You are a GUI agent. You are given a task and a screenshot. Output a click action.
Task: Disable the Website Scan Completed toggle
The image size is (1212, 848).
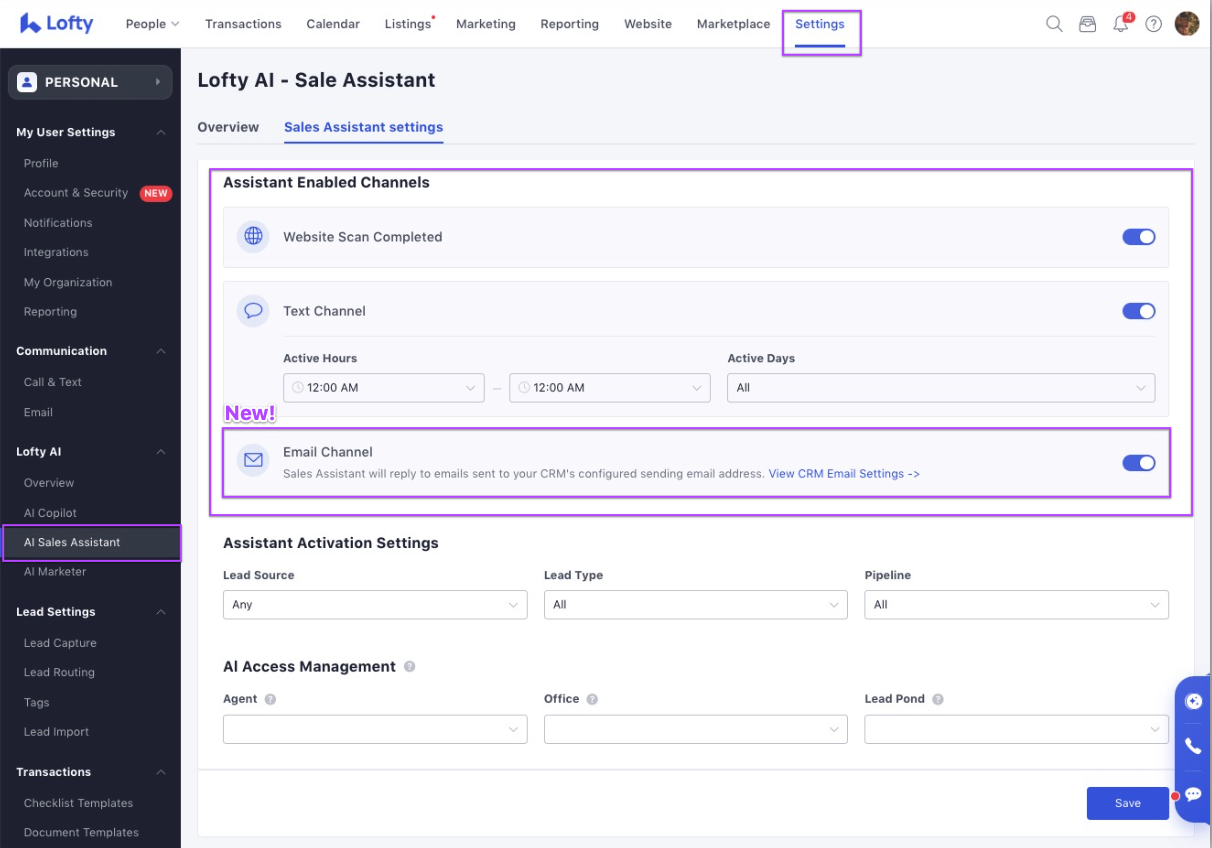point(1138,237)
